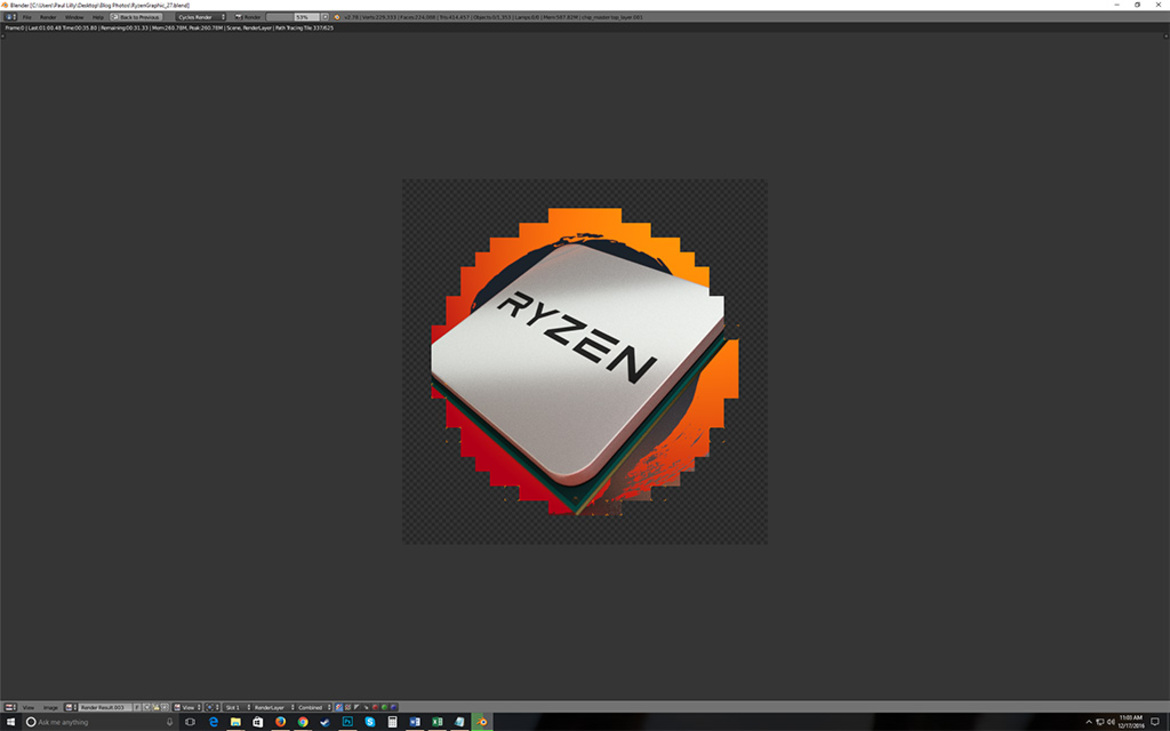Screen dimensions: 1170x731
Task: Open Windows Store from taskbar
Action: tap(258, 722)
